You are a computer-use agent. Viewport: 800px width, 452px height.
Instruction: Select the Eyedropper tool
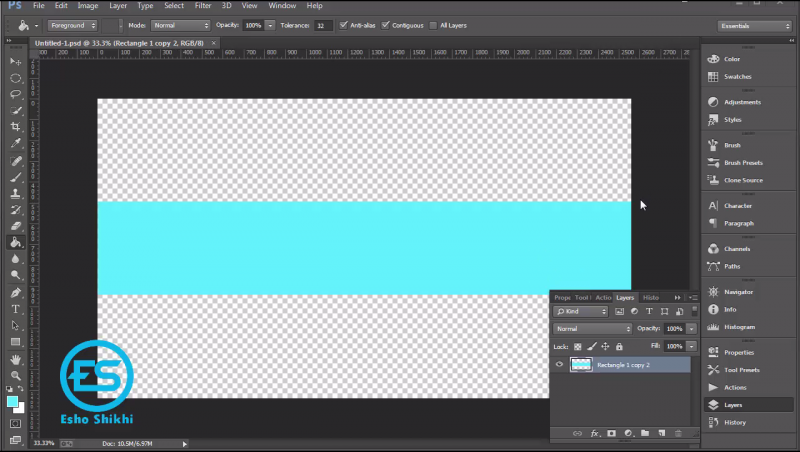(15, 143)
